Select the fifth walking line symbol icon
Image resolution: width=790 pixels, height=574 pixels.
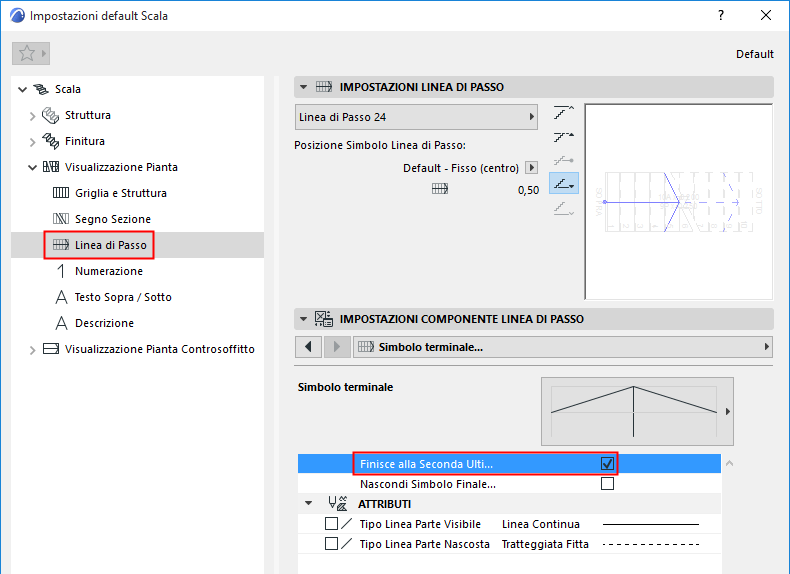pos(564,208)
